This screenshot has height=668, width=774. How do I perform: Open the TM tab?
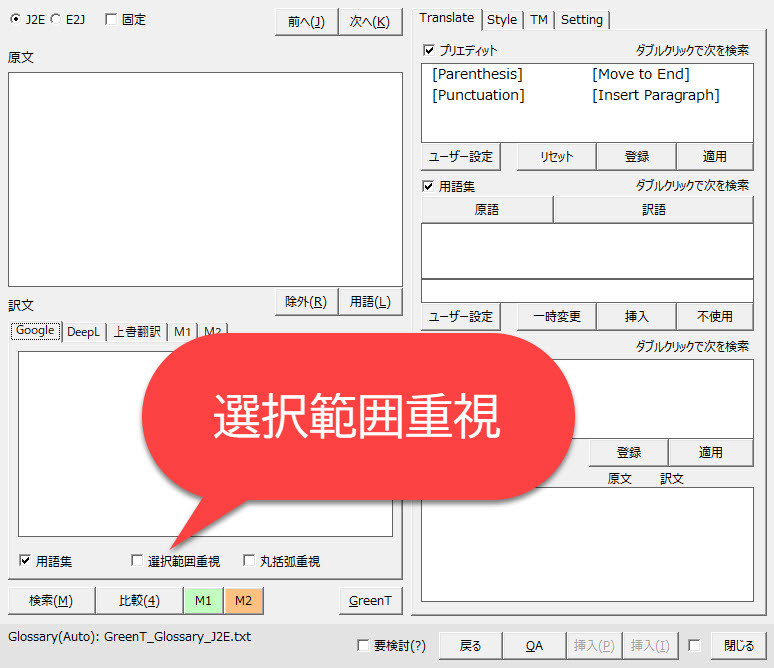pos(539,19)
